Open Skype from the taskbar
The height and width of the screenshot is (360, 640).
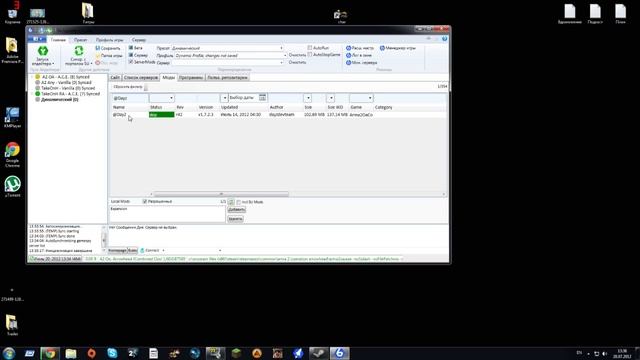[112, 353]
